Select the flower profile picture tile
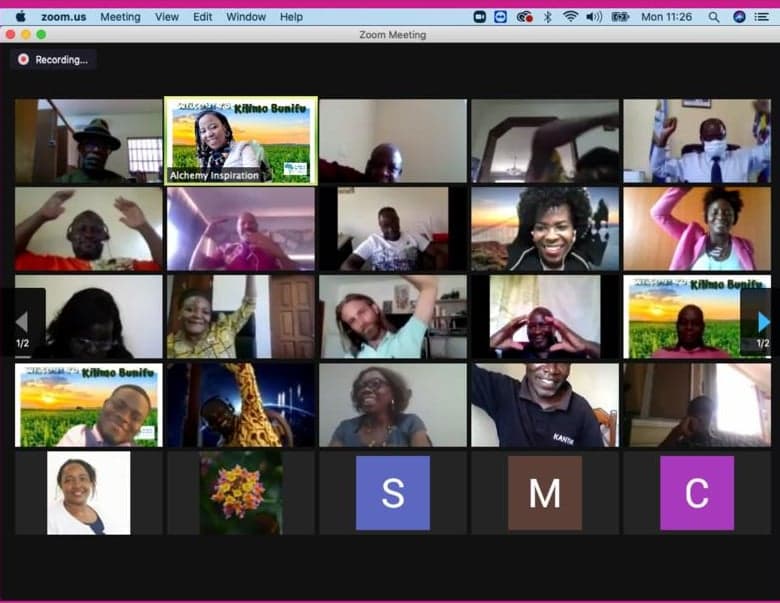780x603 pixels. pyautogui.click(x=241, y=493)
